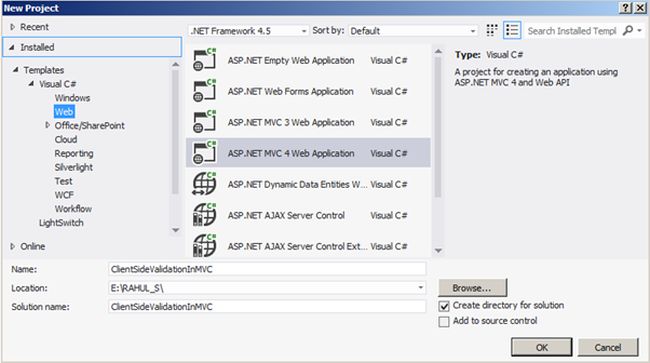This screenshot has width=650, height=363.
Task: Click the ASP.NET AJAX Server Control icon
Action: point(205,215)
